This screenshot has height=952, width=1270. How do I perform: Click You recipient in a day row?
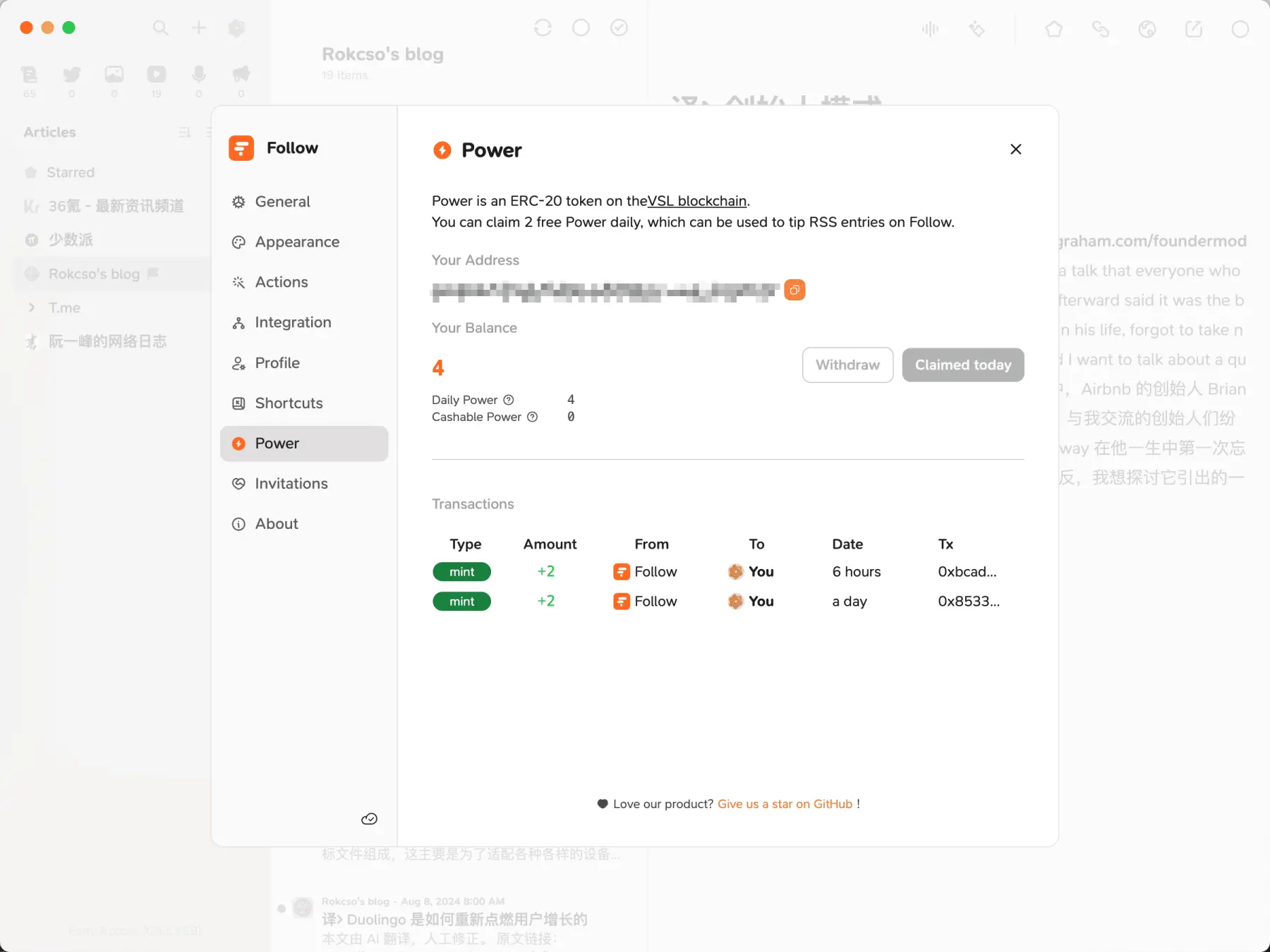pos(751,602)
